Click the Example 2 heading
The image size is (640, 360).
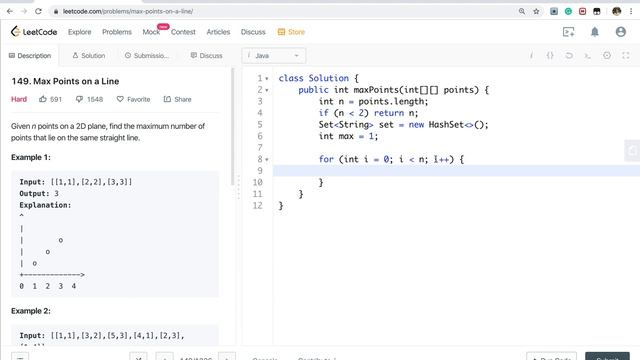point(31,311)
